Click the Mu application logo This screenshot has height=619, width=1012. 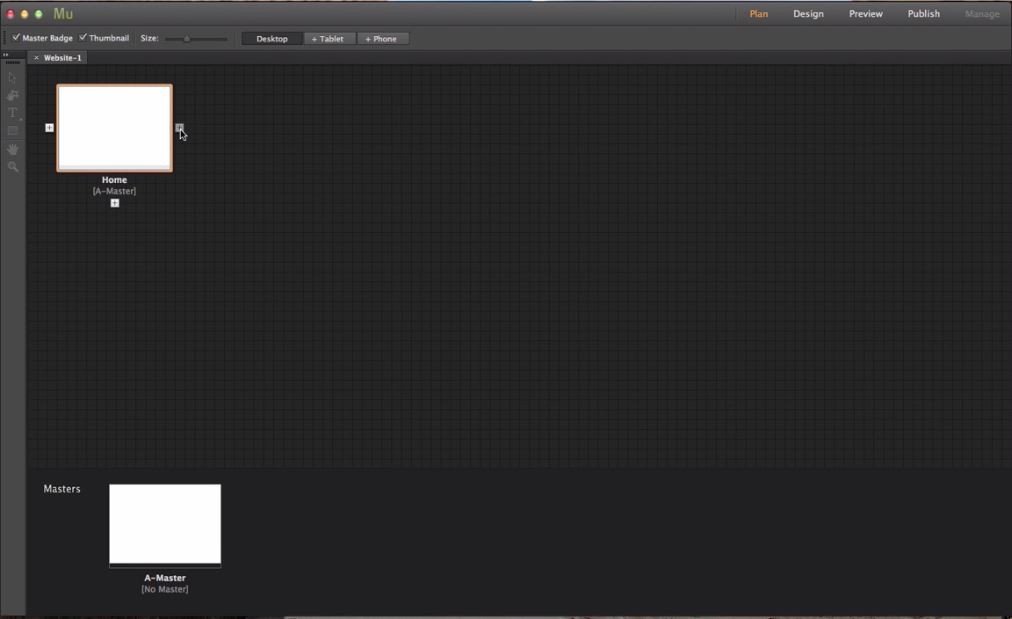[63, 14]
